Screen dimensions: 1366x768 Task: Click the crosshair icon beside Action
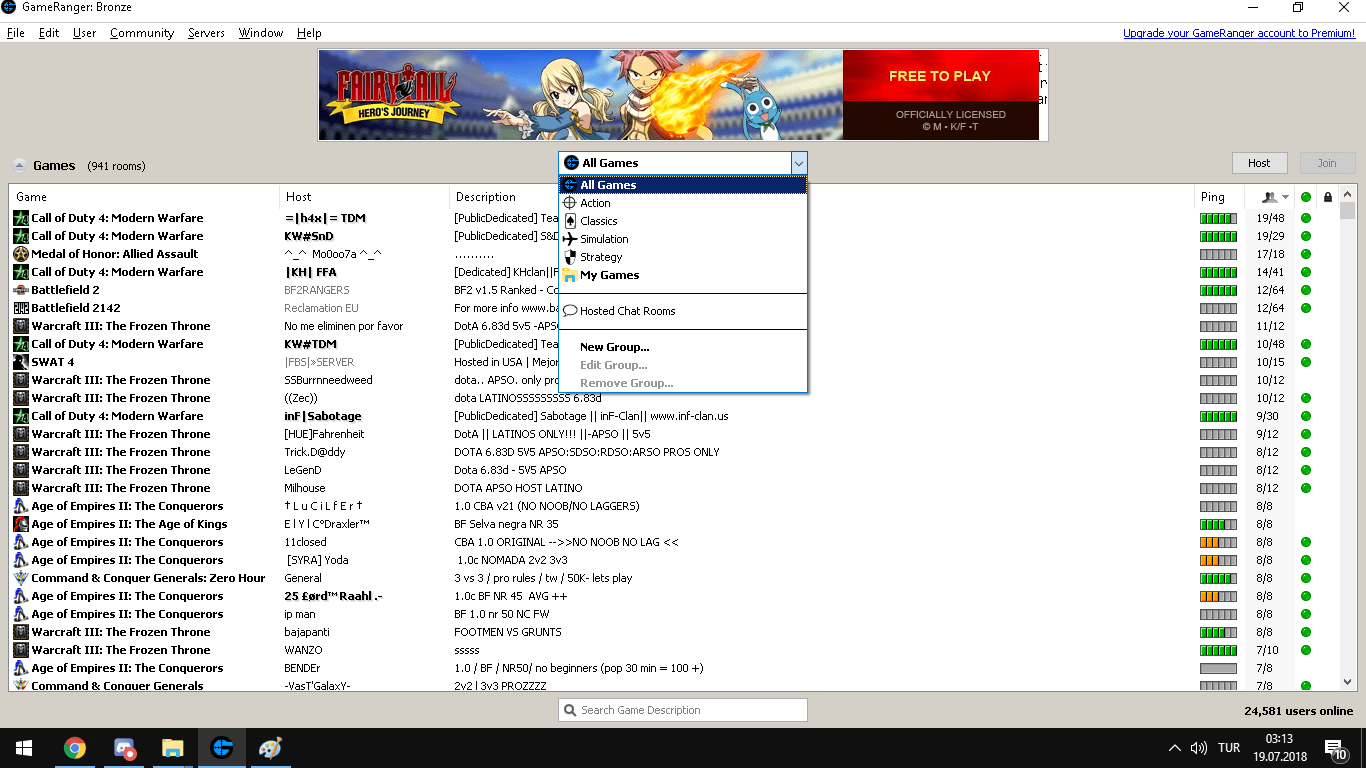(x=570, y=203)
